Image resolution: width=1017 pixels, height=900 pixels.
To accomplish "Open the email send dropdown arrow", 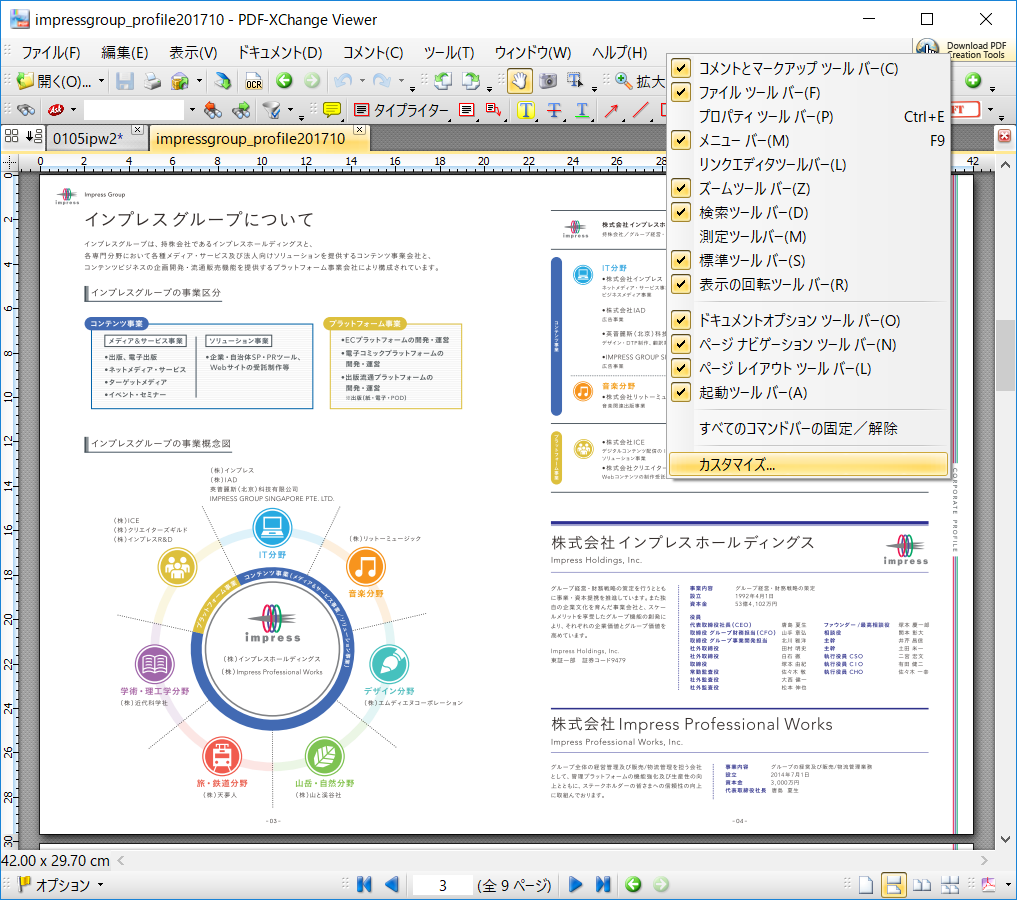I will click(199, 81).
